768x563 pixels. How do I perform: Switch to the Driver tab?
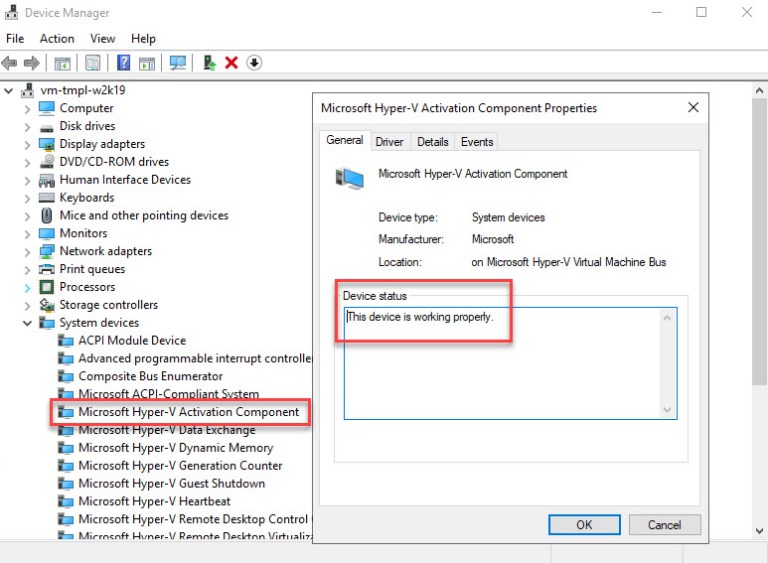[x=389, y=142]
